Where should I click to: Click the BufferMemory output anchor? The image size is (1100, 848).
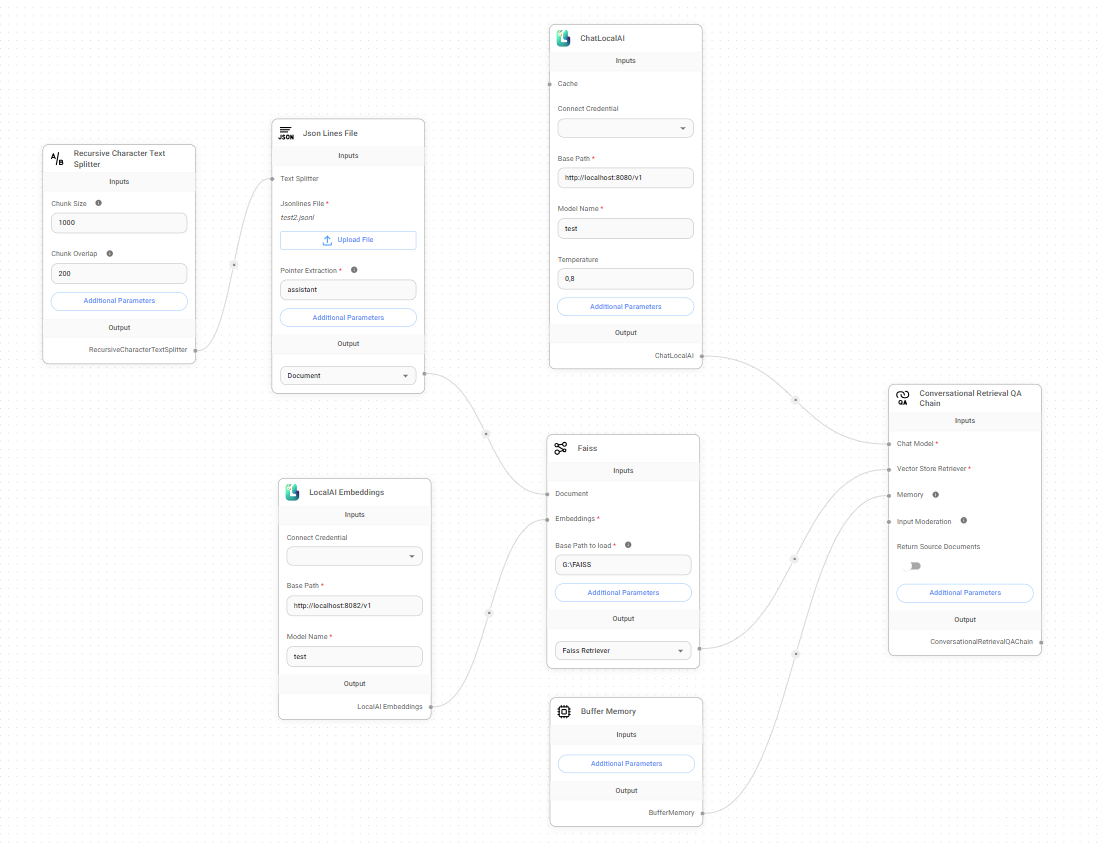[703, 814]
